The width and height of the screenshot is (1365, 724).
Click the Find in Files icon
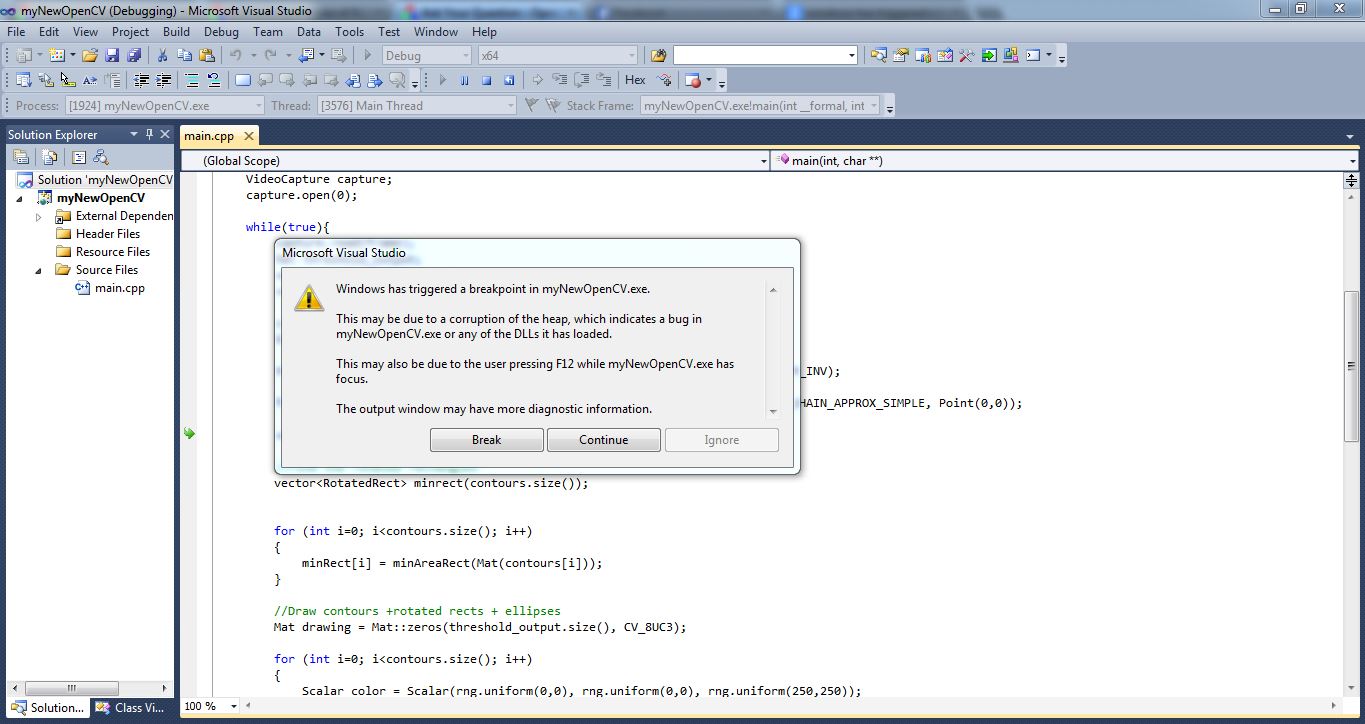point(658,55)
